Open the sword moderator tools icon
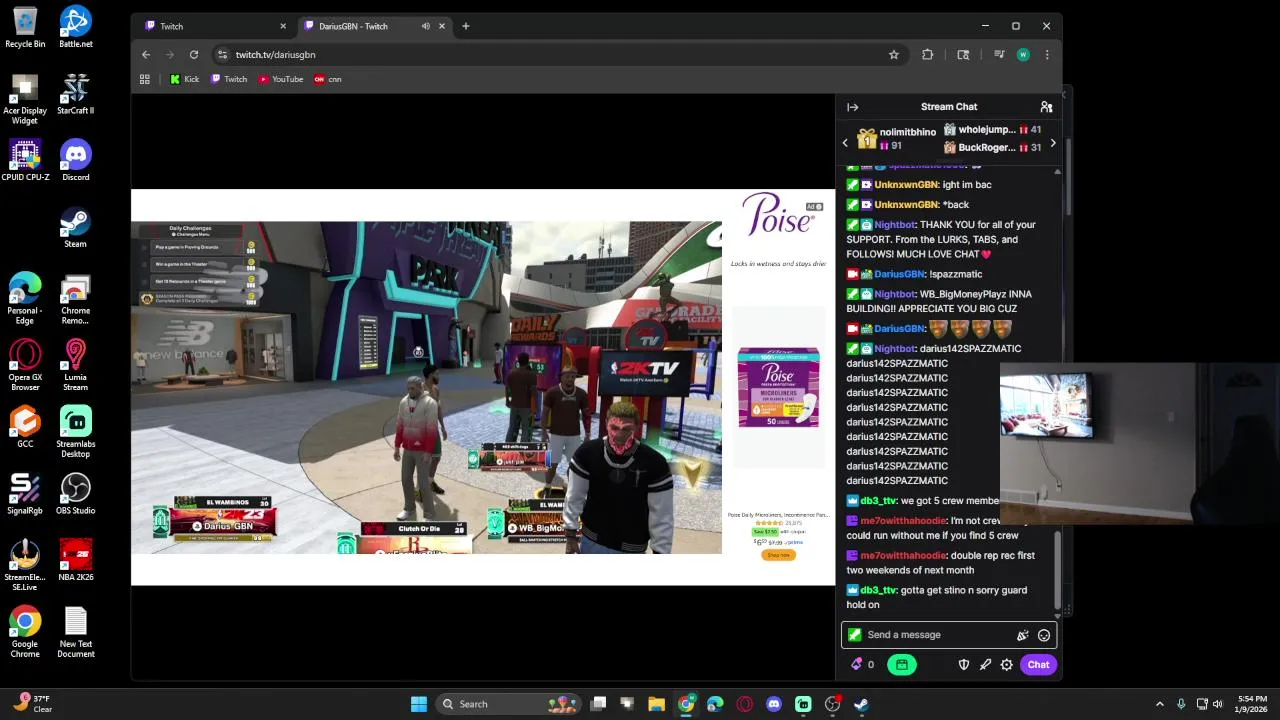 coord(985,665)
